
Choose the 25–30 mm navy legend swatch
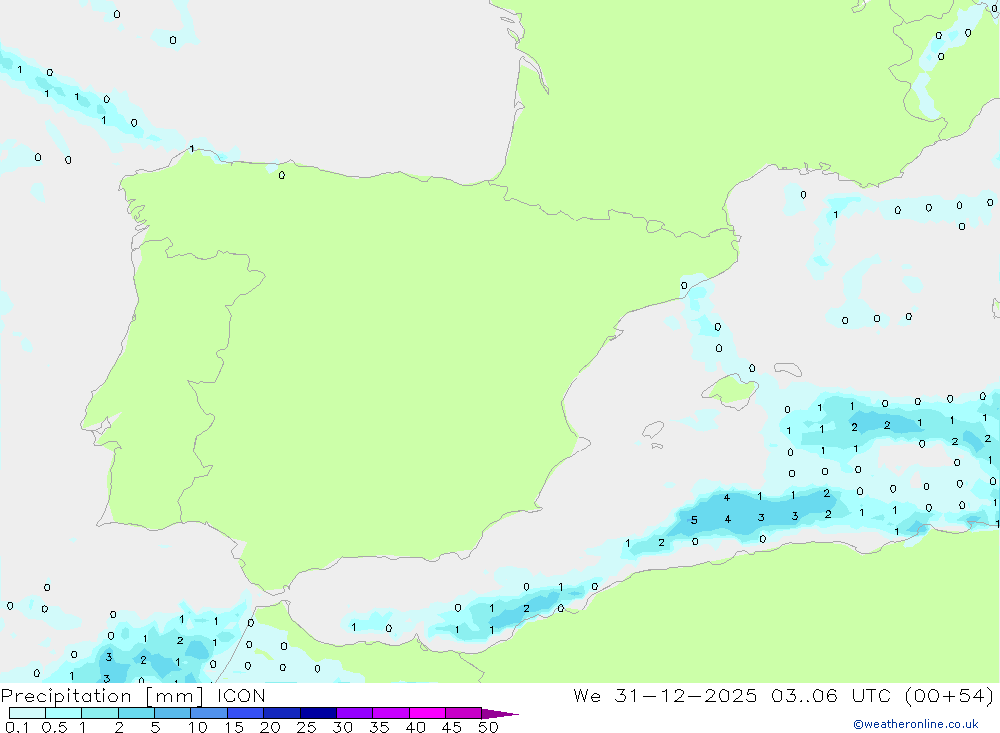coord(318,713)
